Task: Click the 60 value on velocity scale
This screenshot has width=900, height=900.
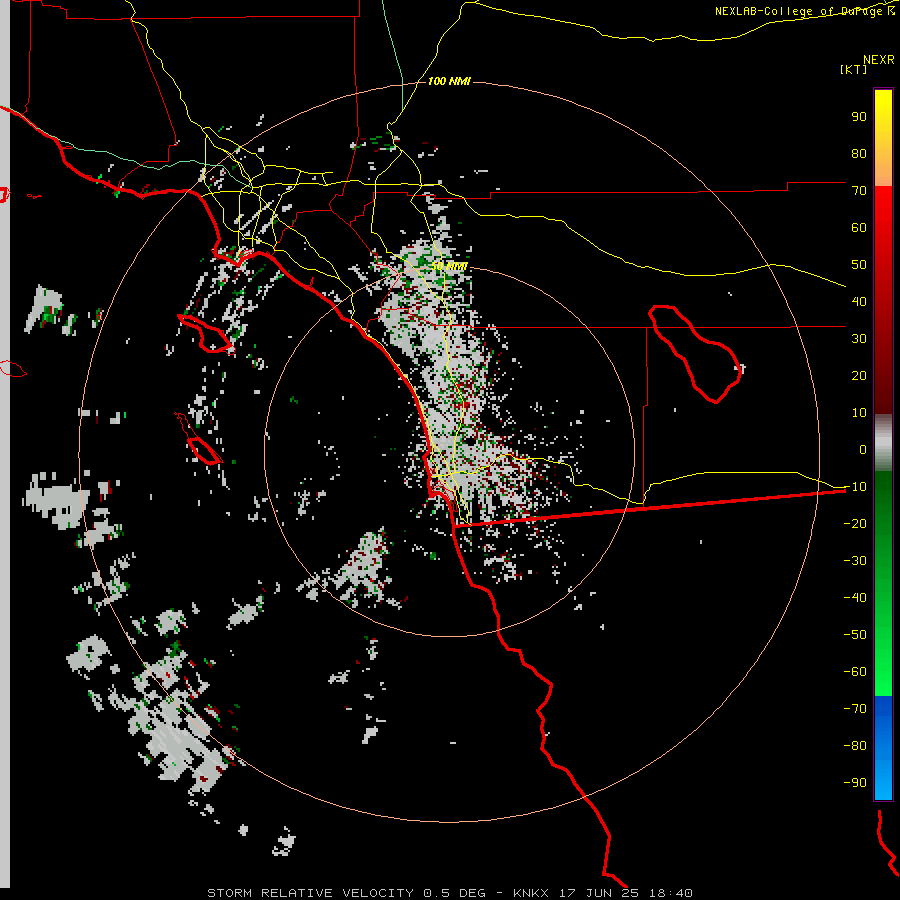Action: pyautogui.click(x=859, y=227)
